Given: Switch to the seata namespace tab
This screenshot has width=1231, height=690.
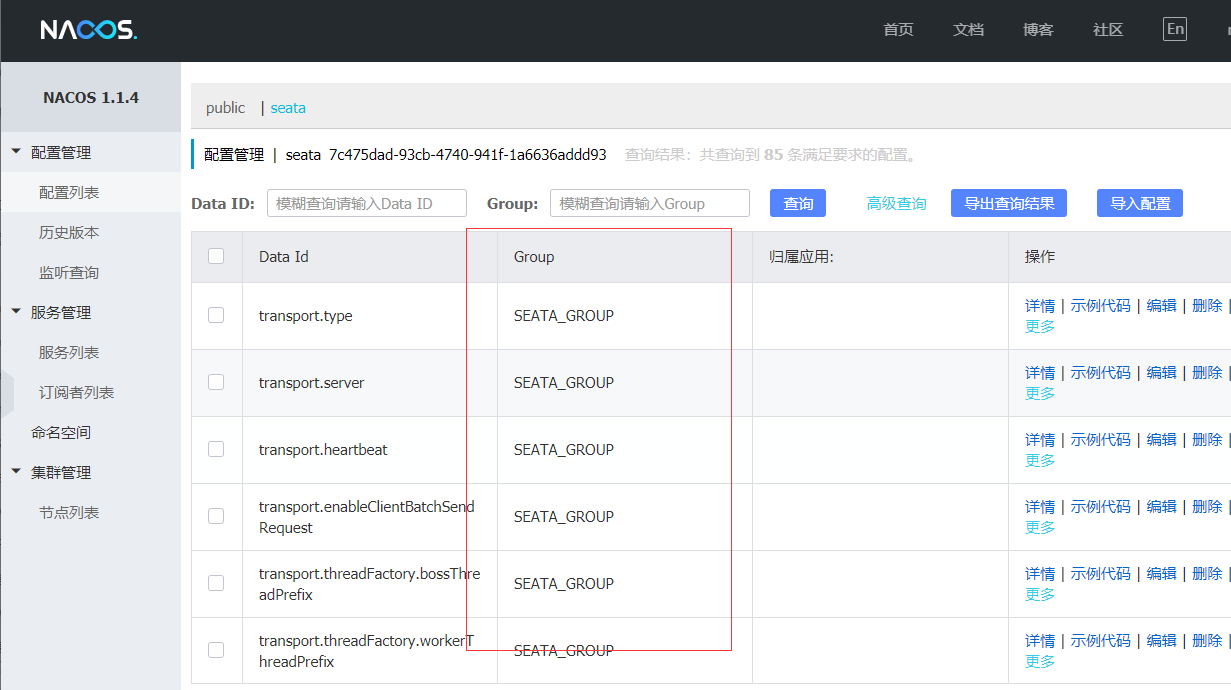Looking at the screenshot, I should 288,108.
